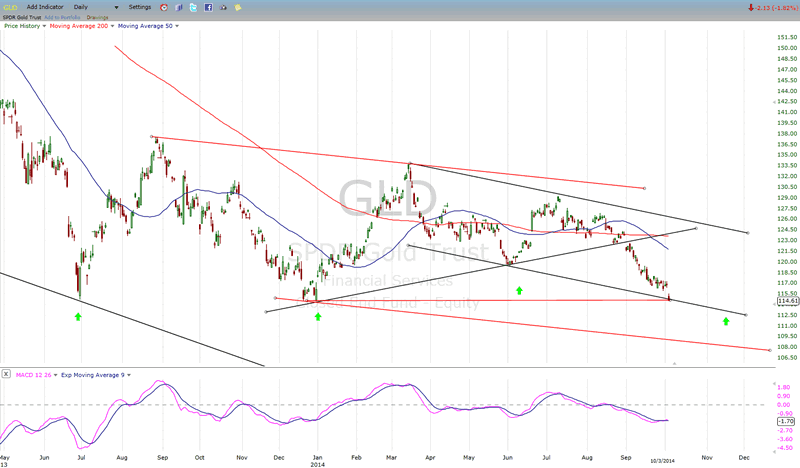The image size is (800, 468).
Task: Open the yellow sticky note icon
Action: tap(238, 7)
